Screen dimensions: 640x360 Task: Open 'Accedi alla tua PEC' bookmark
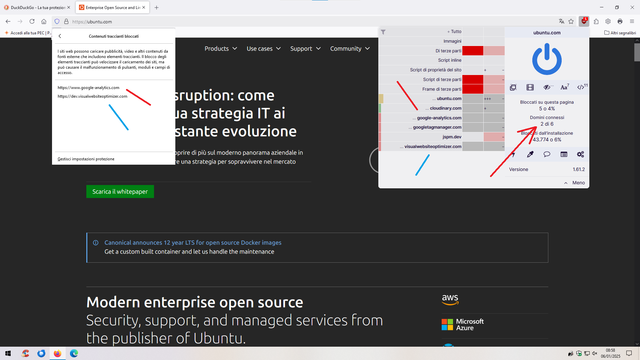(27, 33)
